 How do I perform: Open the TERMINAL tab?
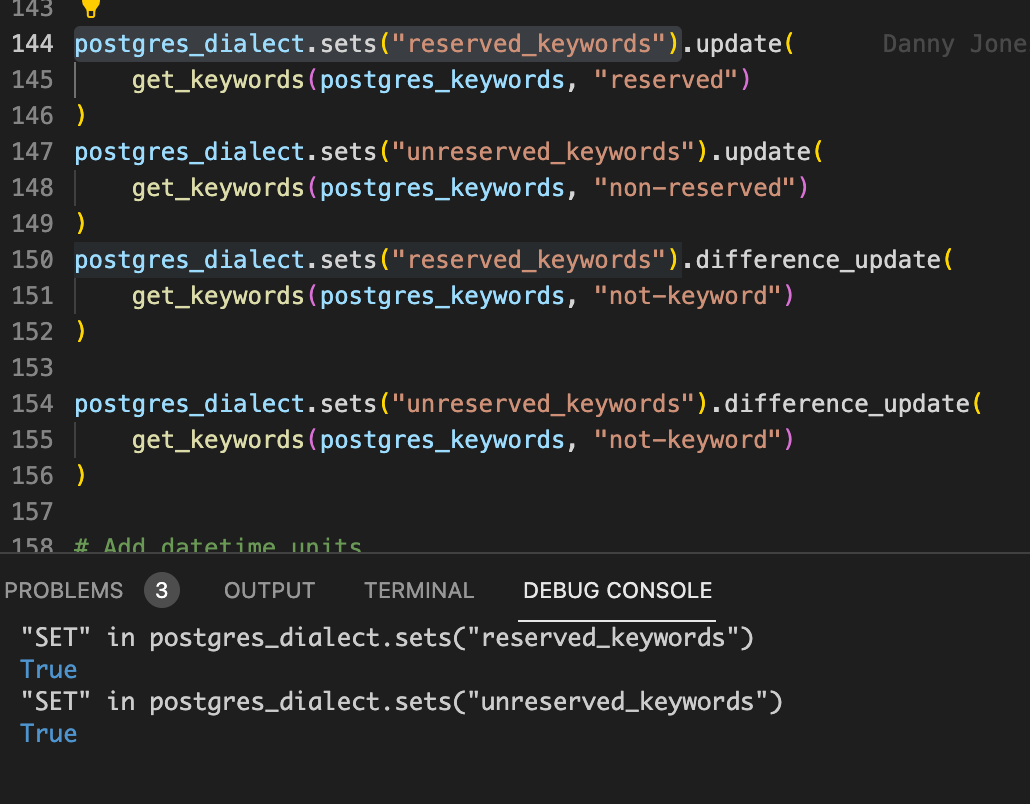pos(419,590)
